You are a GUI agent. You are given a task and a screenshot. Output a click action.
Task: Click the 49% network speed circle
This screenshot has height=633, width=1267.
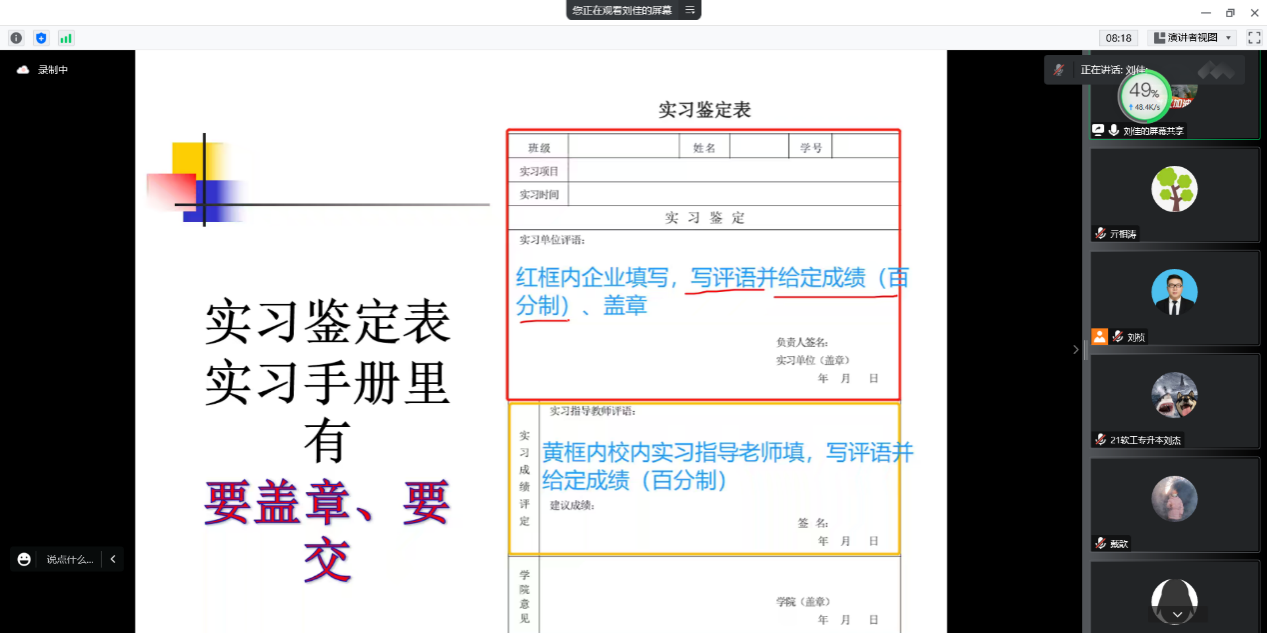click(x=1143, y=95)
